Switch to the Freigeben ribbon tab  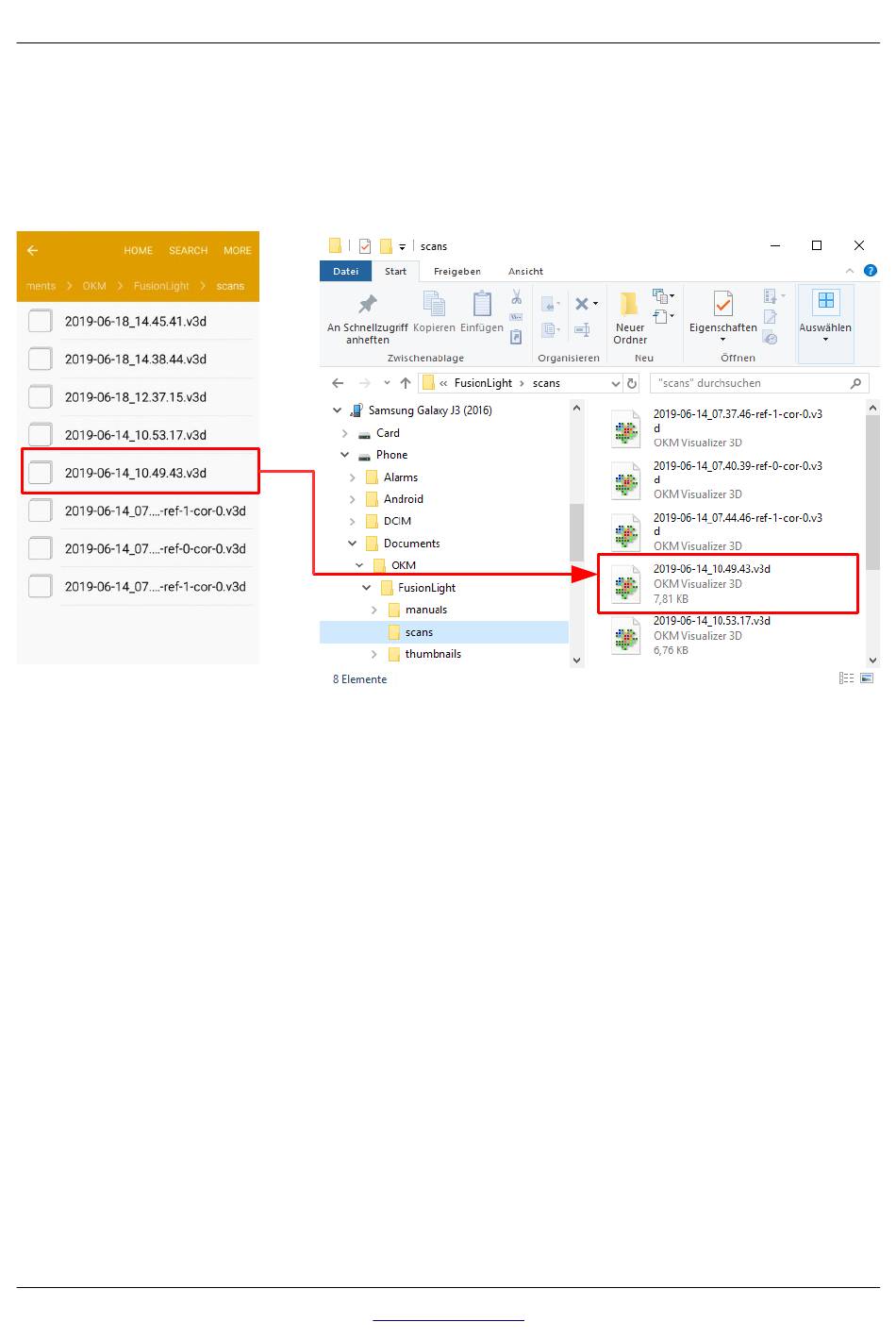457,271
